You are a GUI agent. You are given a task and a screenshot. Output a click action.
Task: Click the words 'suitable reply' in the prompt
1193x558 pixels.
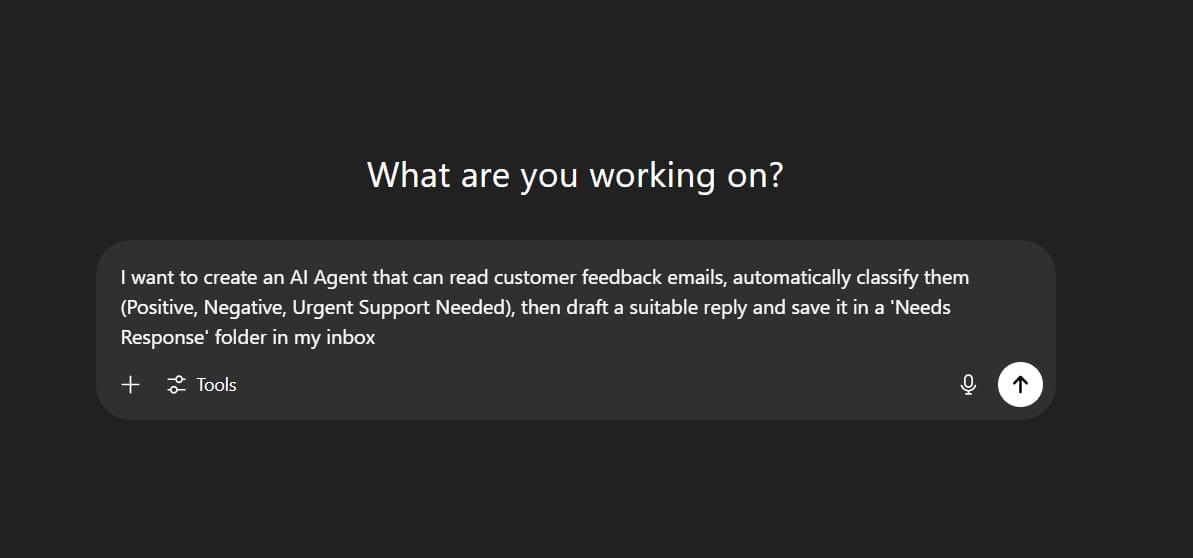tap(688, 308)
